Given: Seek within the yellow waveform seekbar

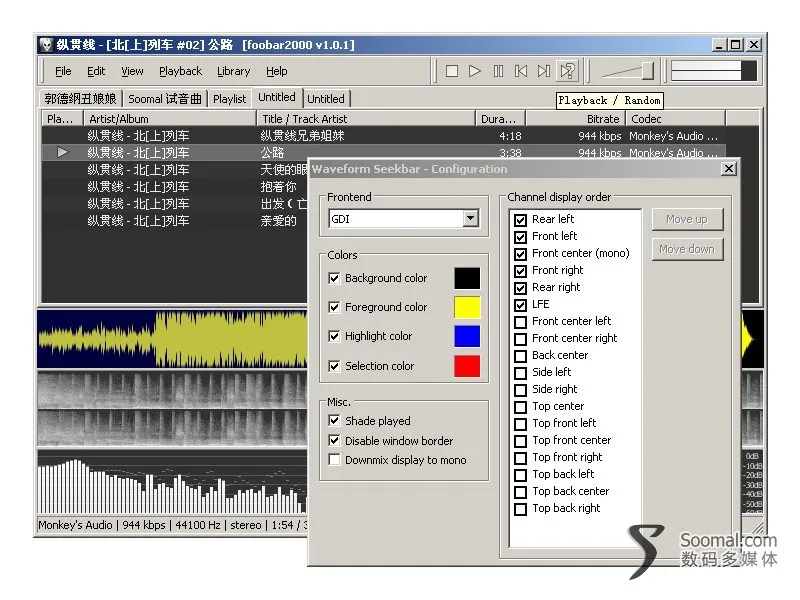Looking at the screenshot, I should (x=172, y=339).
